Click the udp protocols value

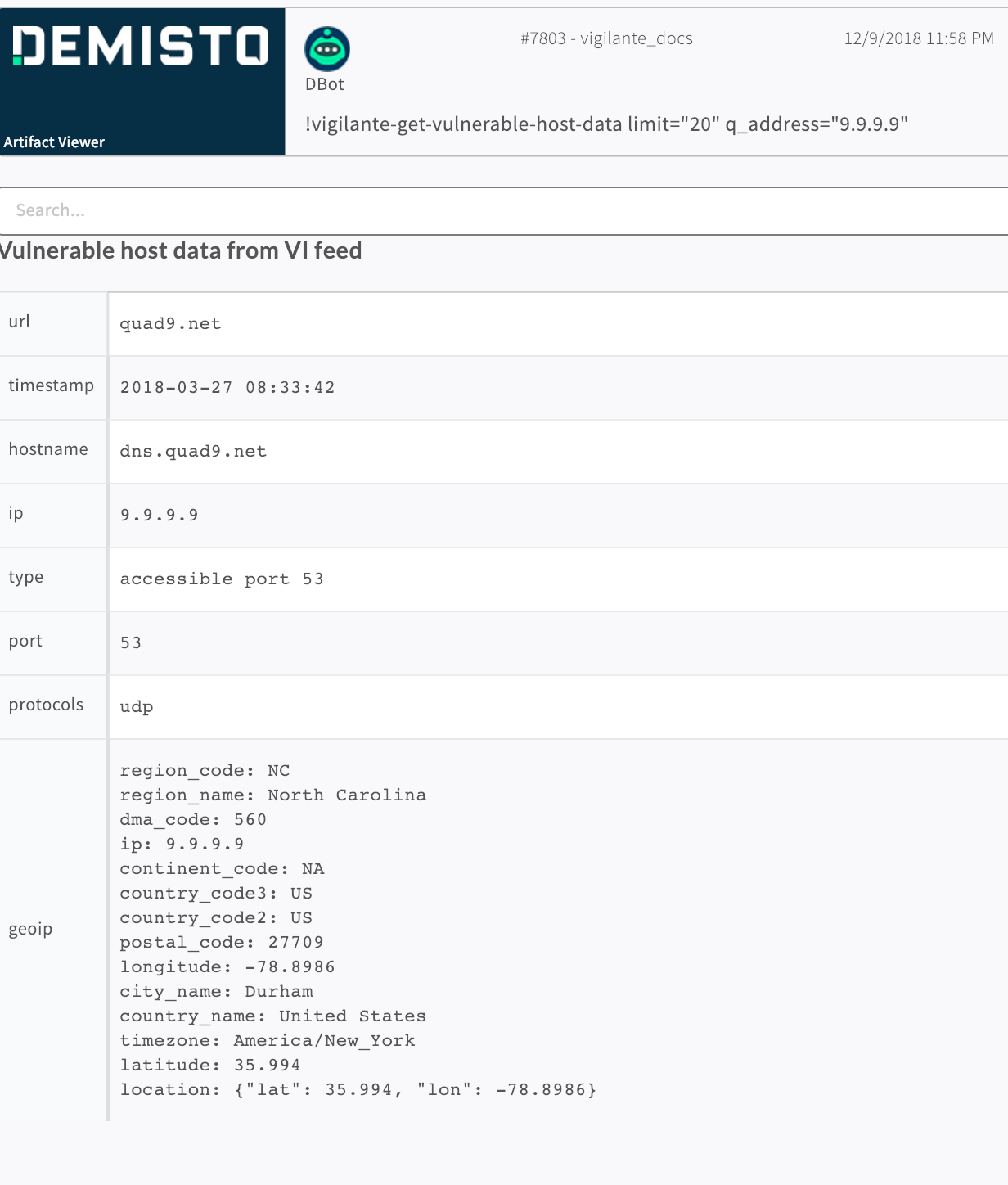(137, 706)
